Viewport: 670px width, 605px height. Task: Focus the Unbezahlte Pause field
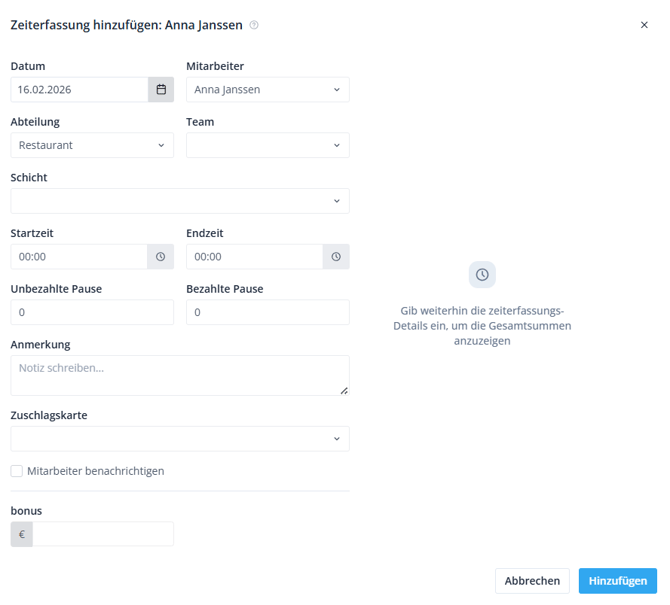pos(92,312)
